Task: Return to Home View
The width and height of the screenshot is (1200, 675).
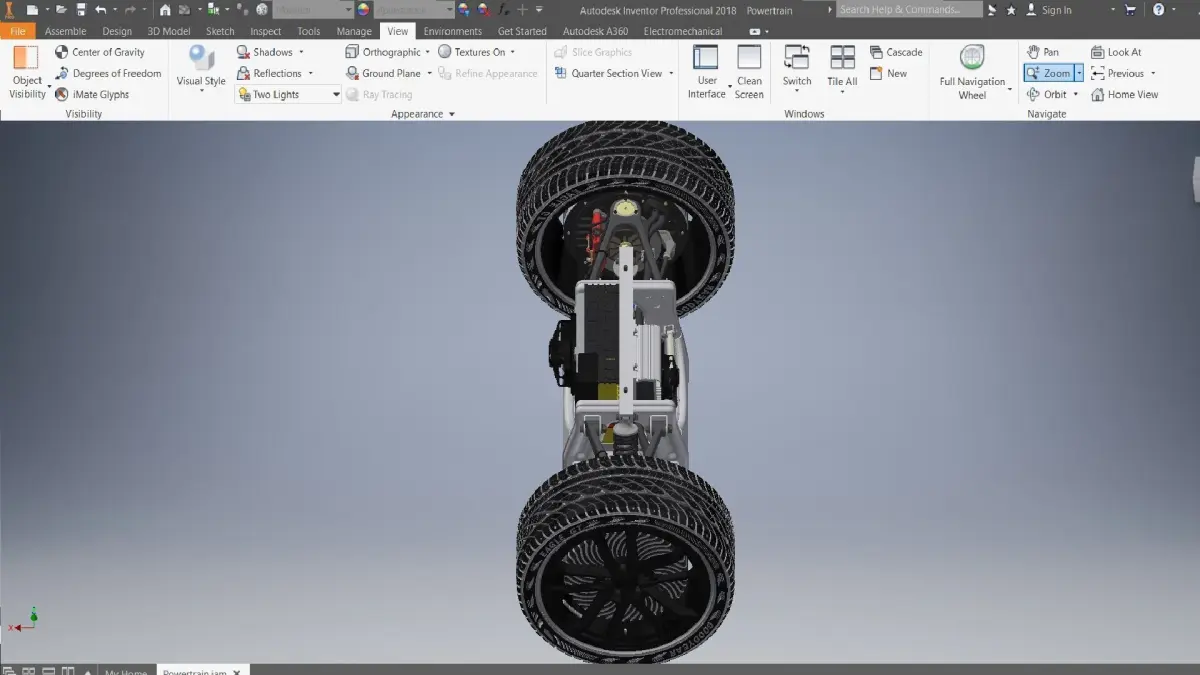Action: [1125, 94]
